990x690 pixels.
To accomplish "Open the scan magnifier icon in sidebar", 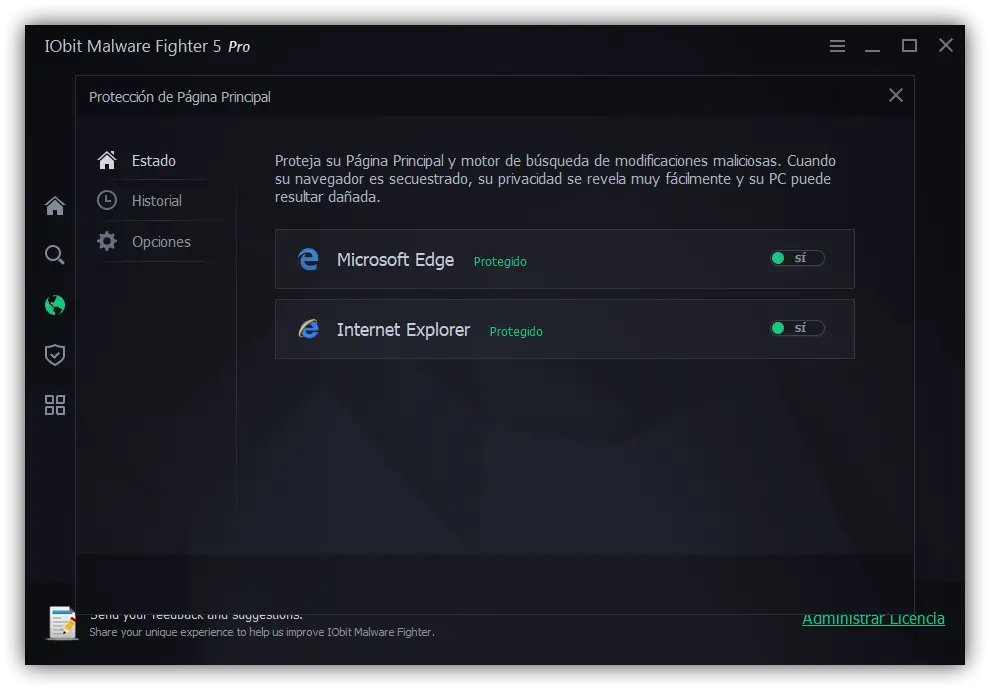I will pos(55,255).
